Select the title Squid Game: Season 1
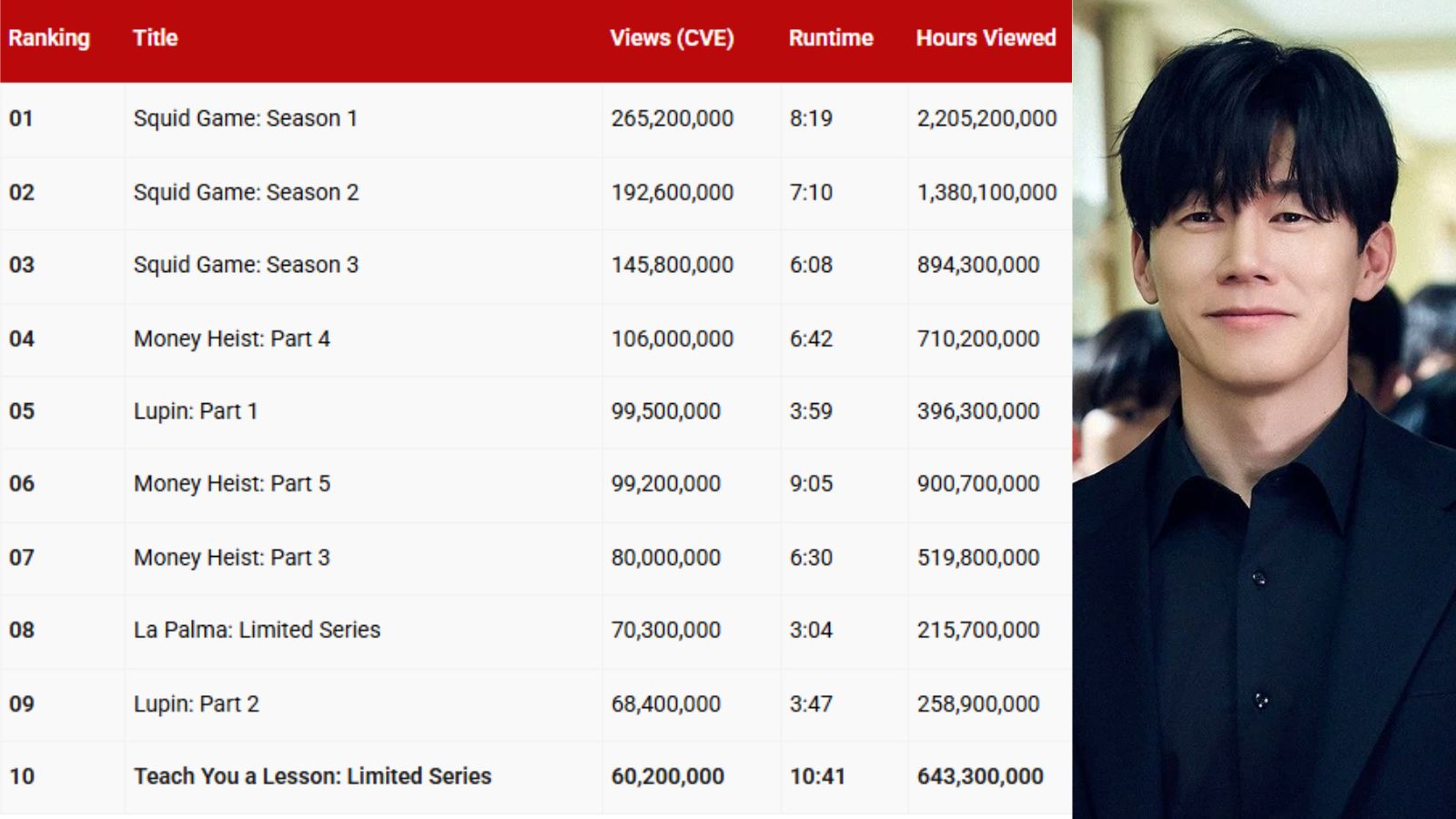This screenshot has height=819, width=1456. tap(246, 119)
